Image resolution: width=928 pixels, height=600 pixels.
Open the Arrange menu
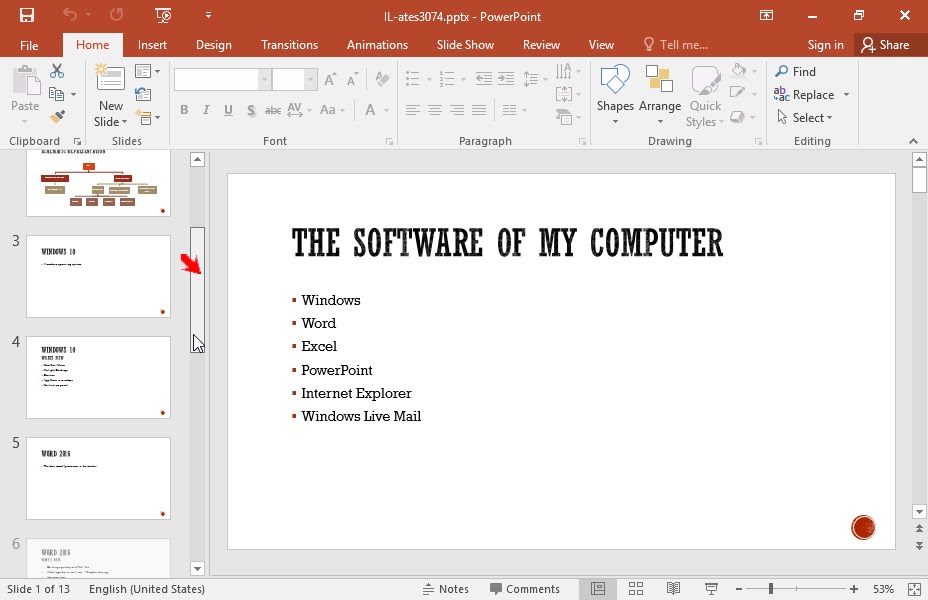pos(660,95)
